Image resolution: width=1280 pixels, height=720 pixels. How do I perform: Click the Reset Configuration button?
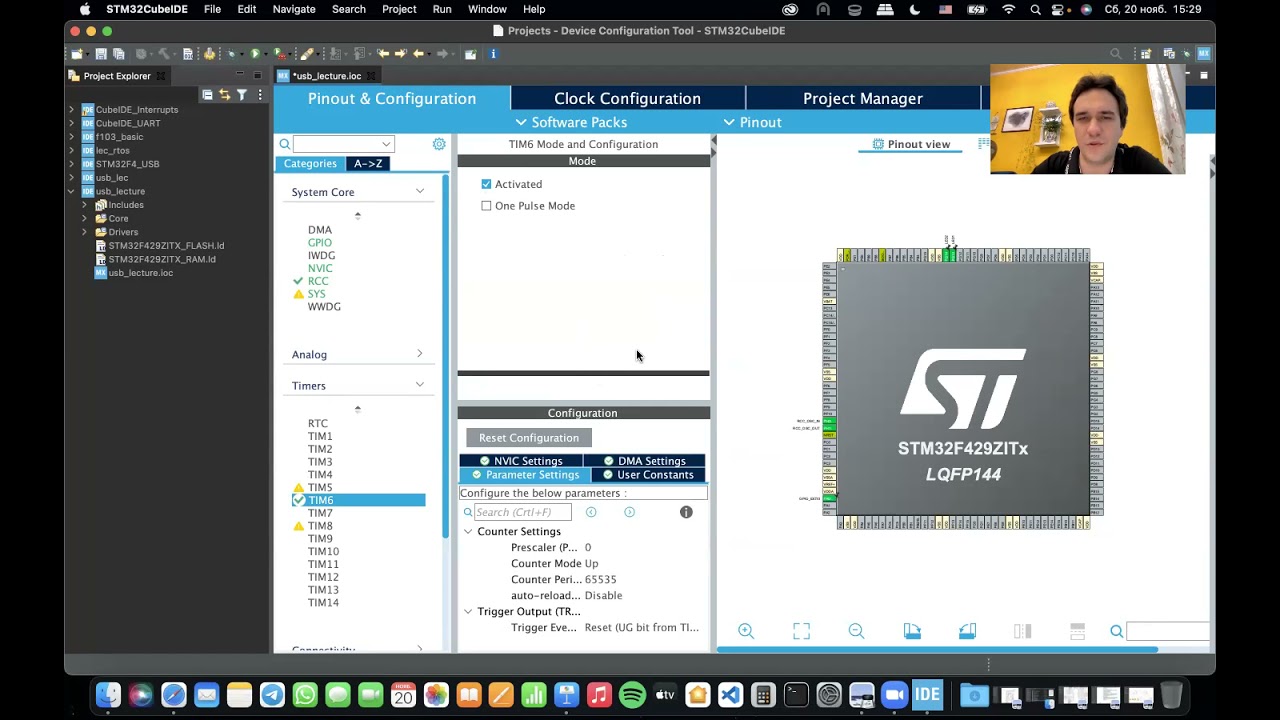click(x=529, y=438)
